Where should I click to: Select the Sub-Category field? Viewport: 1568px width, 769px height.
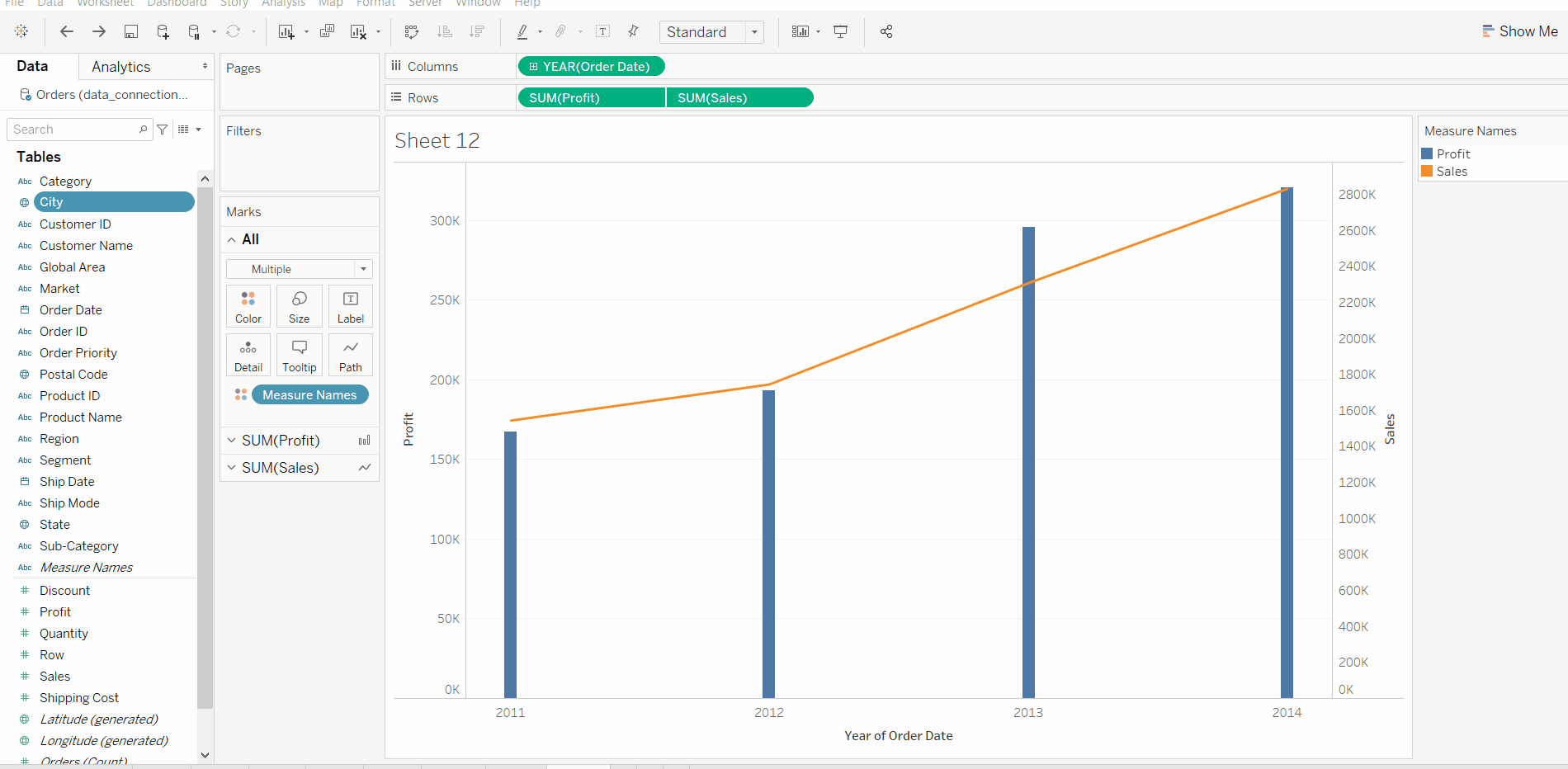79,546
